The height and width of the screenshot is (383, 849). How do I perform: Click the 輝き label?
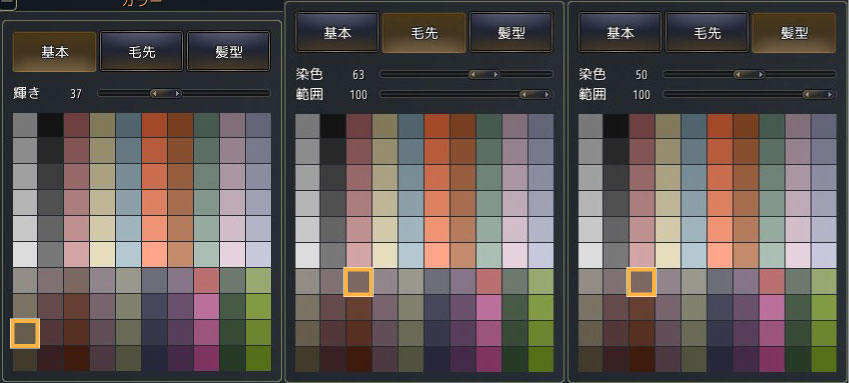pyautogui.click(x=27, y=93)
